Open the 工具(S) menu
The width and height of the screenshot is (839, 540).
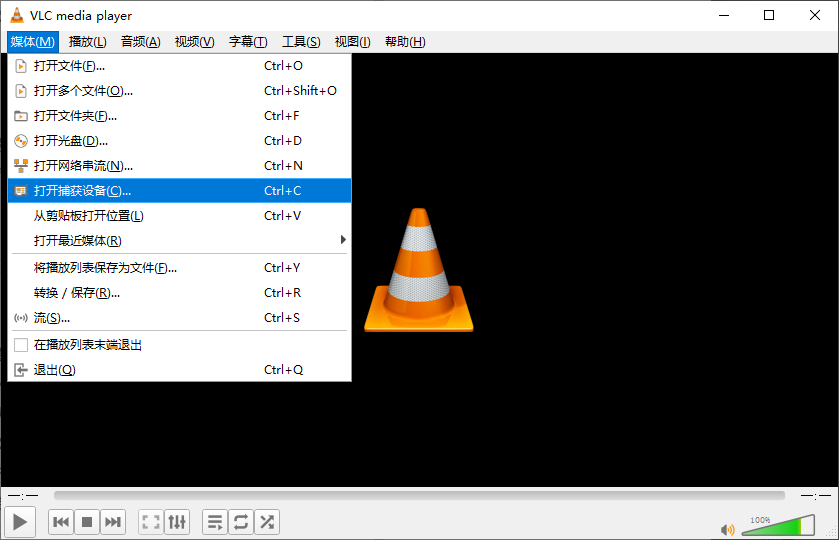pos(301,42)
